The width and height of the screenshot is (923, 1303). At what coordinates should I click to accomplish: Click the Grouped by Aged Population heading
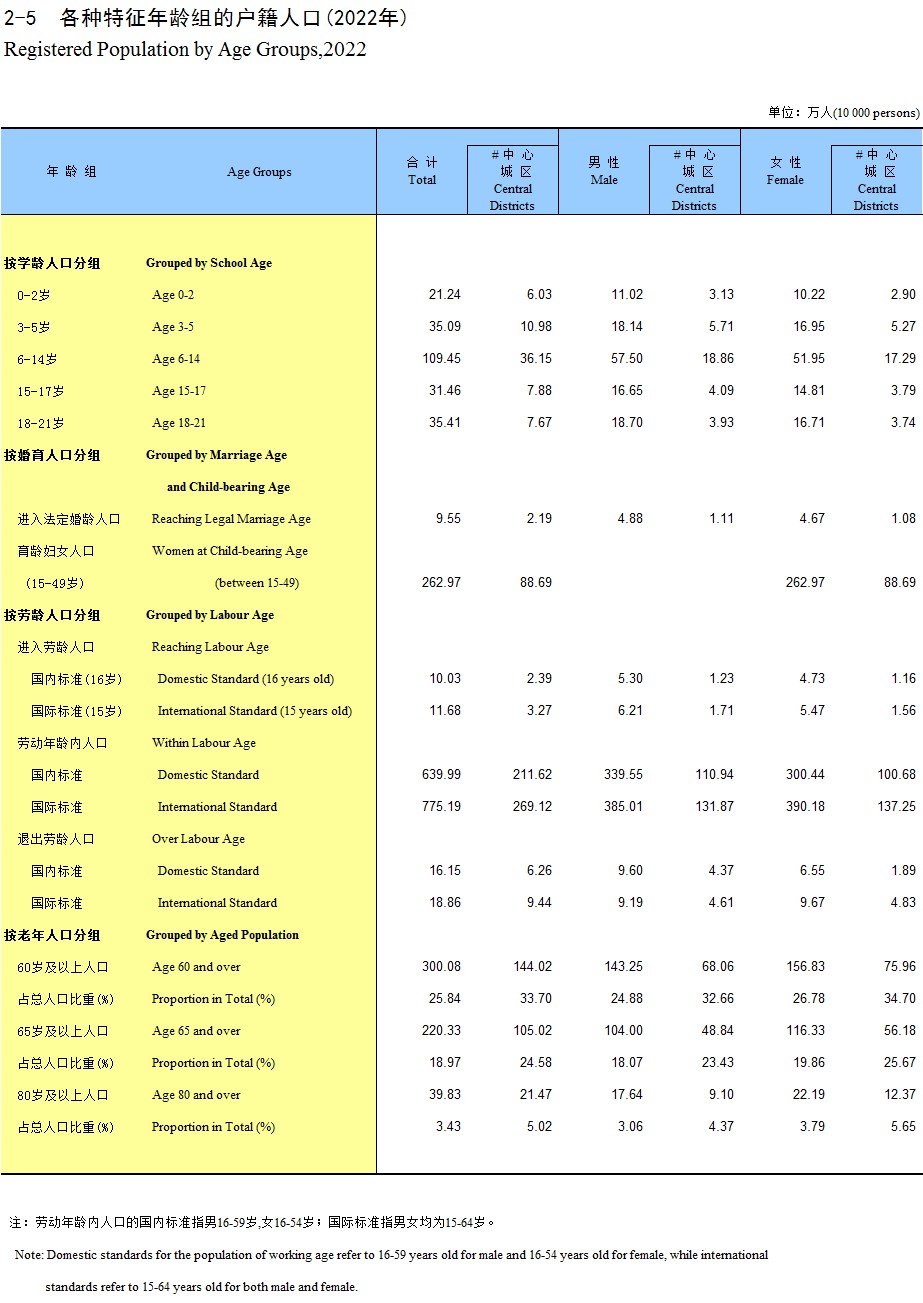pos(222,935)
